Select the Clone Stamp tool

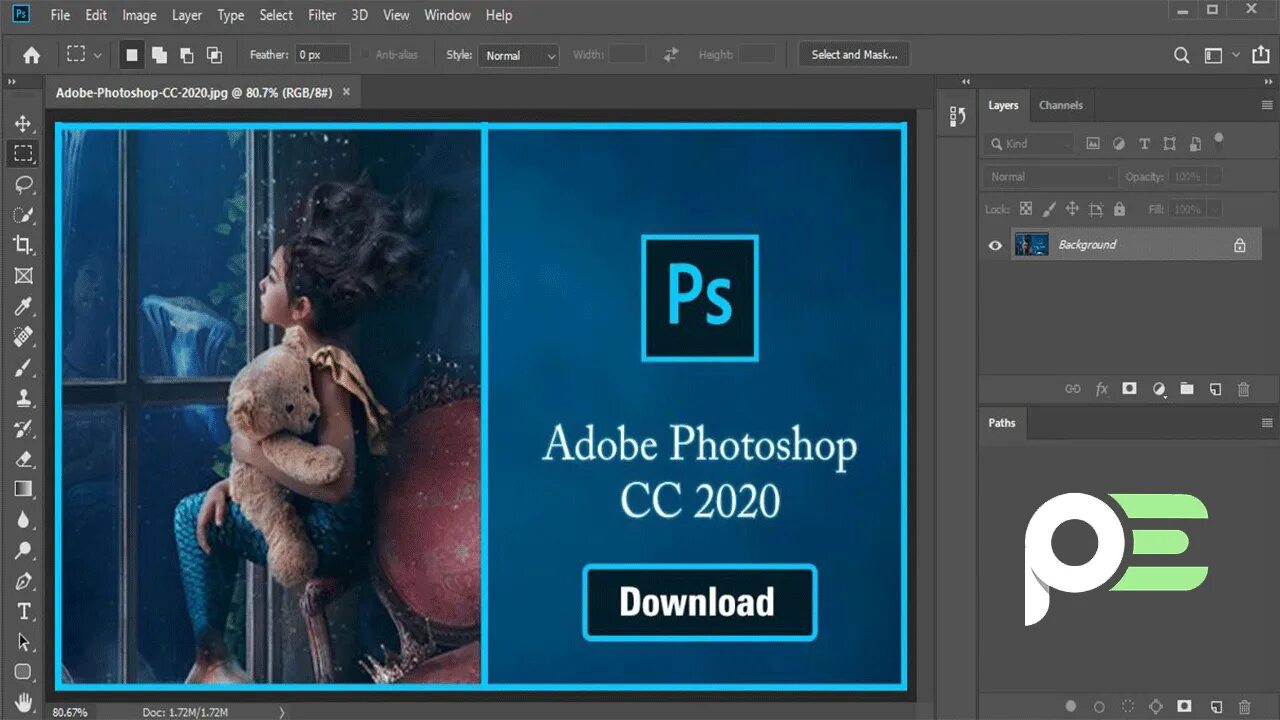[23, 398]
